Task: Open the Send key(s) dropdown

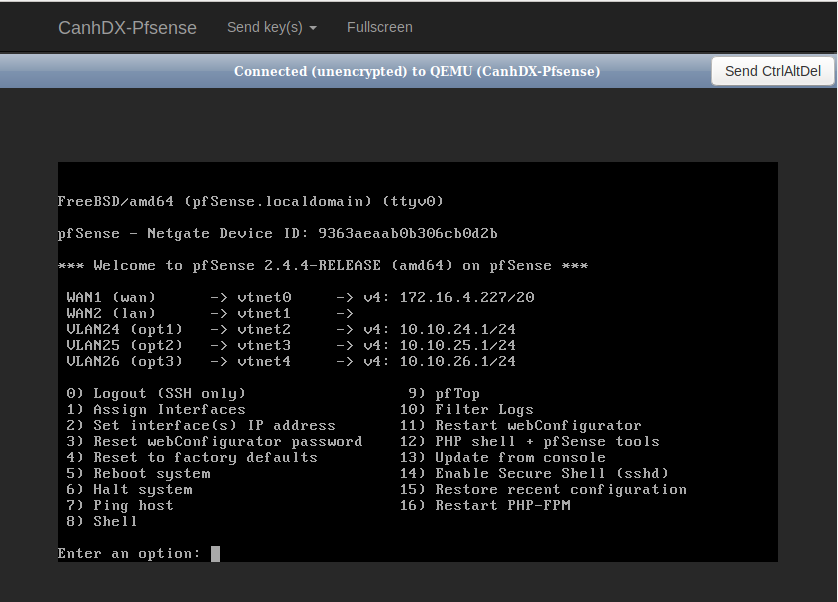Action: coord(271,27)
